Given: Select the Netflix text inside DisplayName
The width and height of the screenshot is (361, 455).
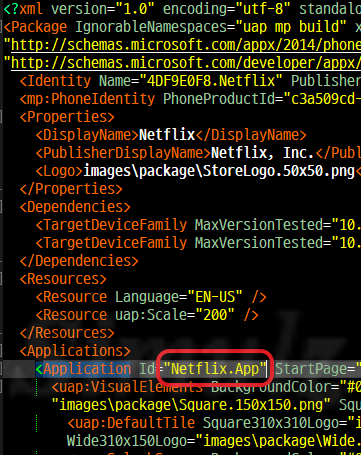Looking at the screenshot, I should (167, 135).
